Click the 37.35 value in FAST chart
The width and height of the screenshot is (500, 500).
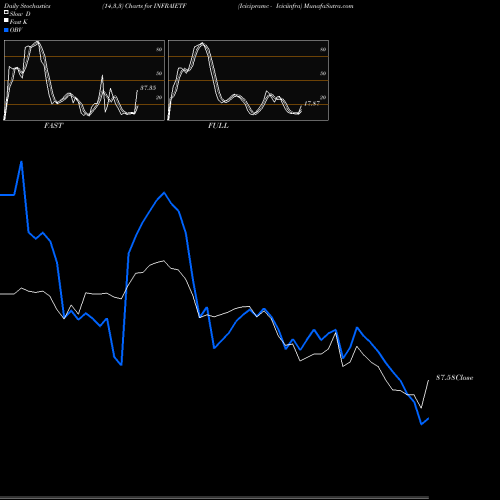(148, 88)
